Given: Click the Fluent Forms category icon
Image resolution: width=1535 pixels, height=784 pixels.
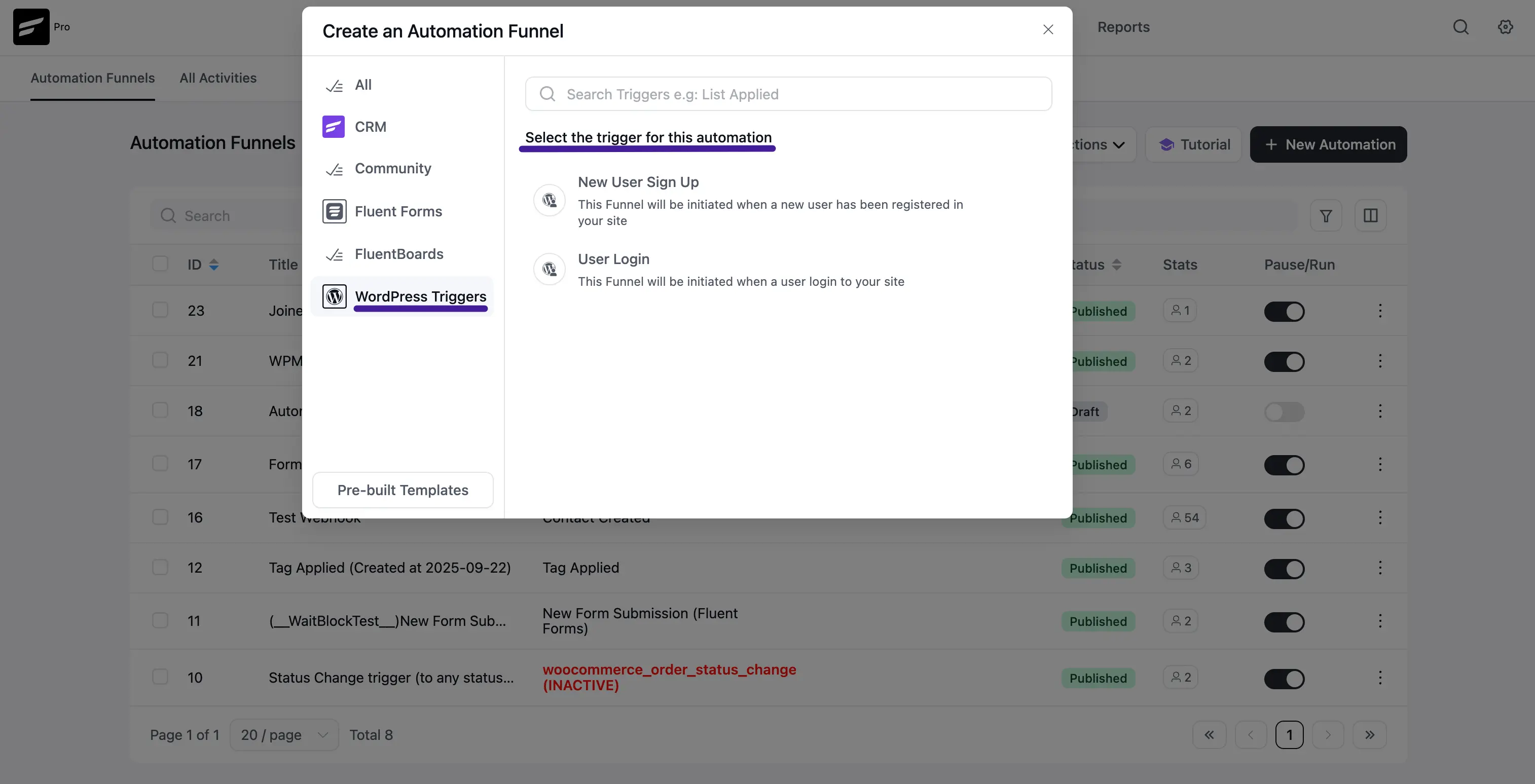Looking at the screenshot, I should pos(334,211).
